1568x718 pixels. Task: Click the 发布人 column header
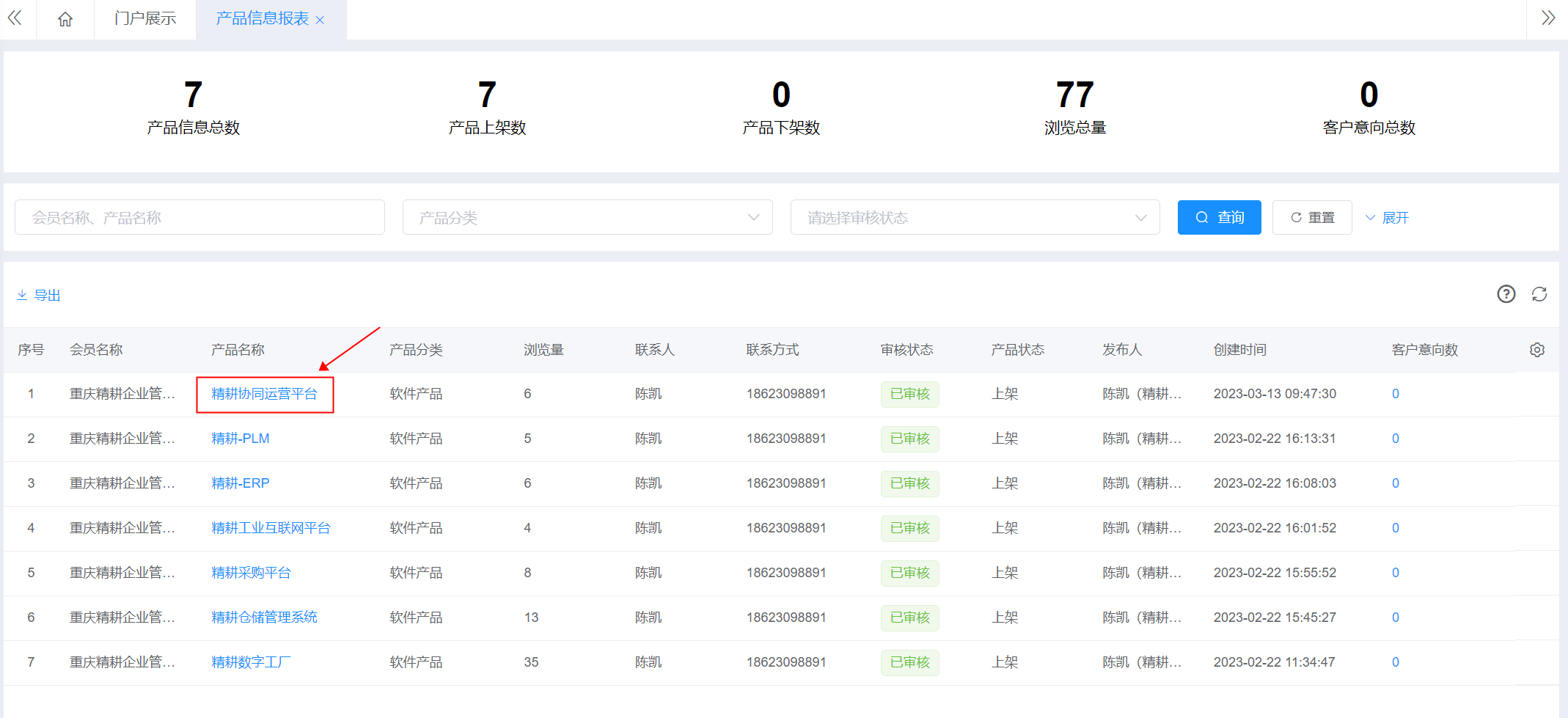coord(1122,350)
